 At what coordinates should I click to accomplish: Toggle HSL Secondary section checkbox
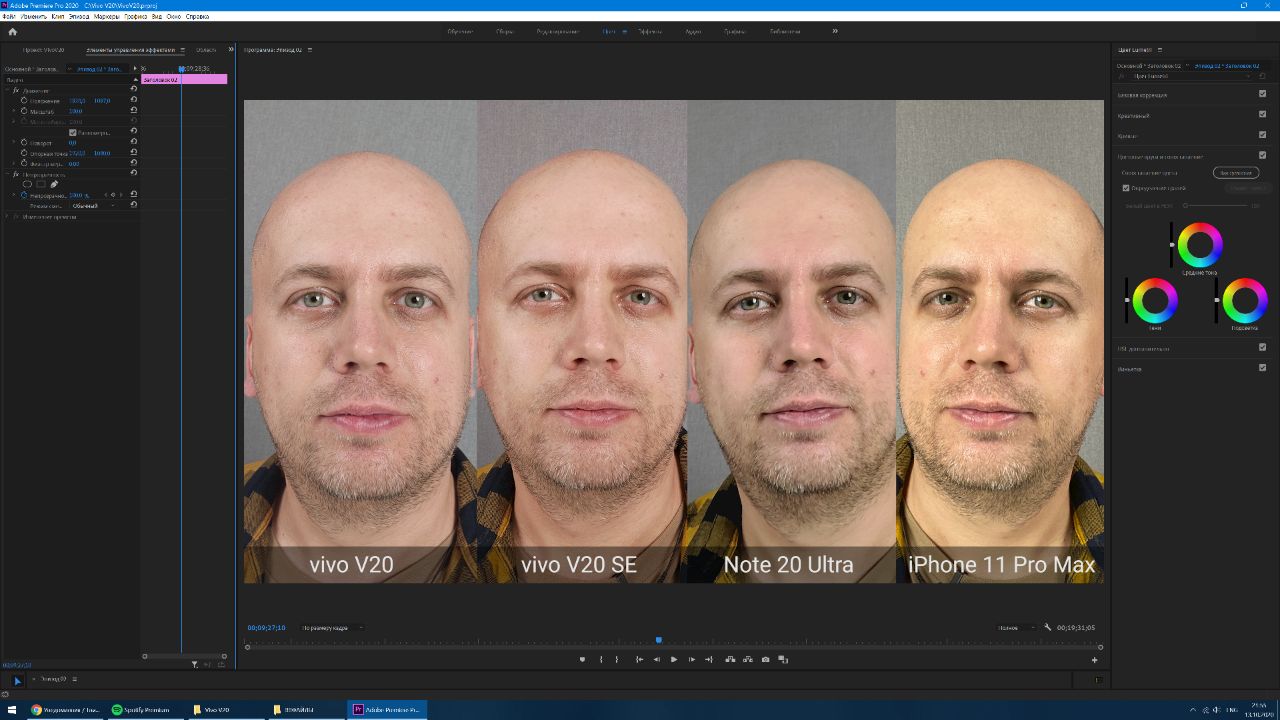coord(1262,347)
